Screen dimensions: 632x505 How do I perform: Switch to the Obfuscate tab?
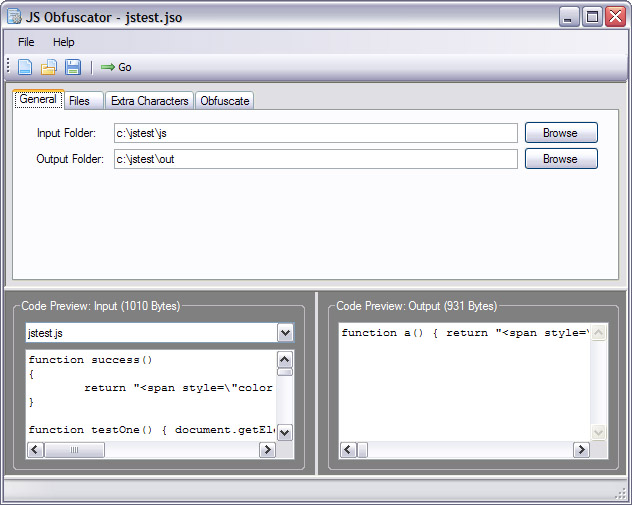coord(225,101)
